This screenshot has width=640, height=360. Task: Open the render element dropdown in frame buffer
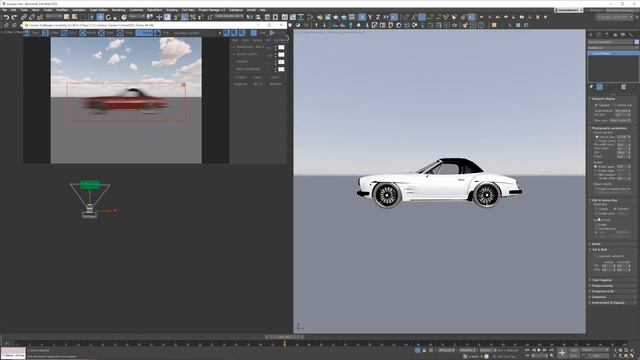[198, 33]
